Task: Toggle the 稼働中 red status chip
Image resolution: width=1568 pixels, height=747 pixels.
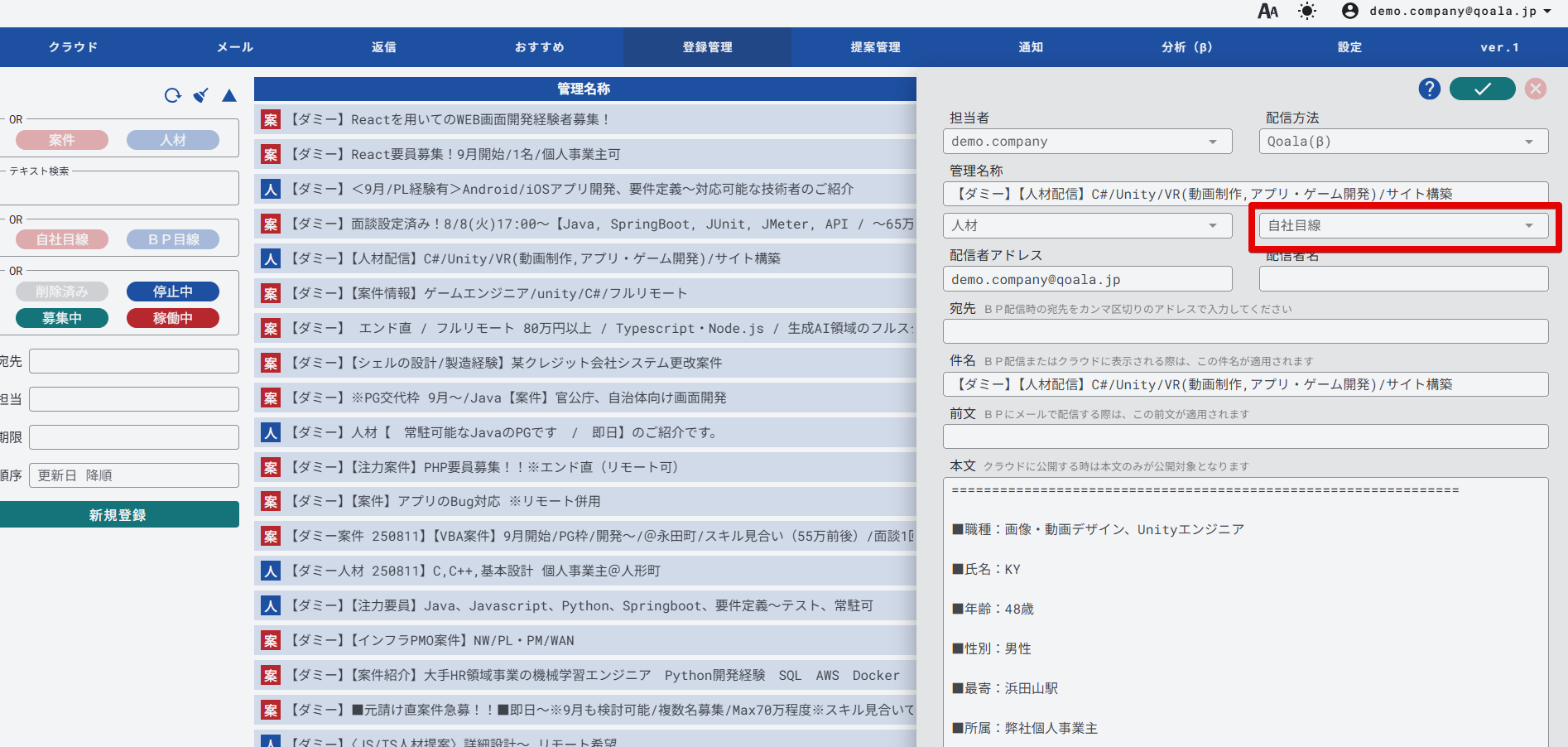Action: point(173,318)
